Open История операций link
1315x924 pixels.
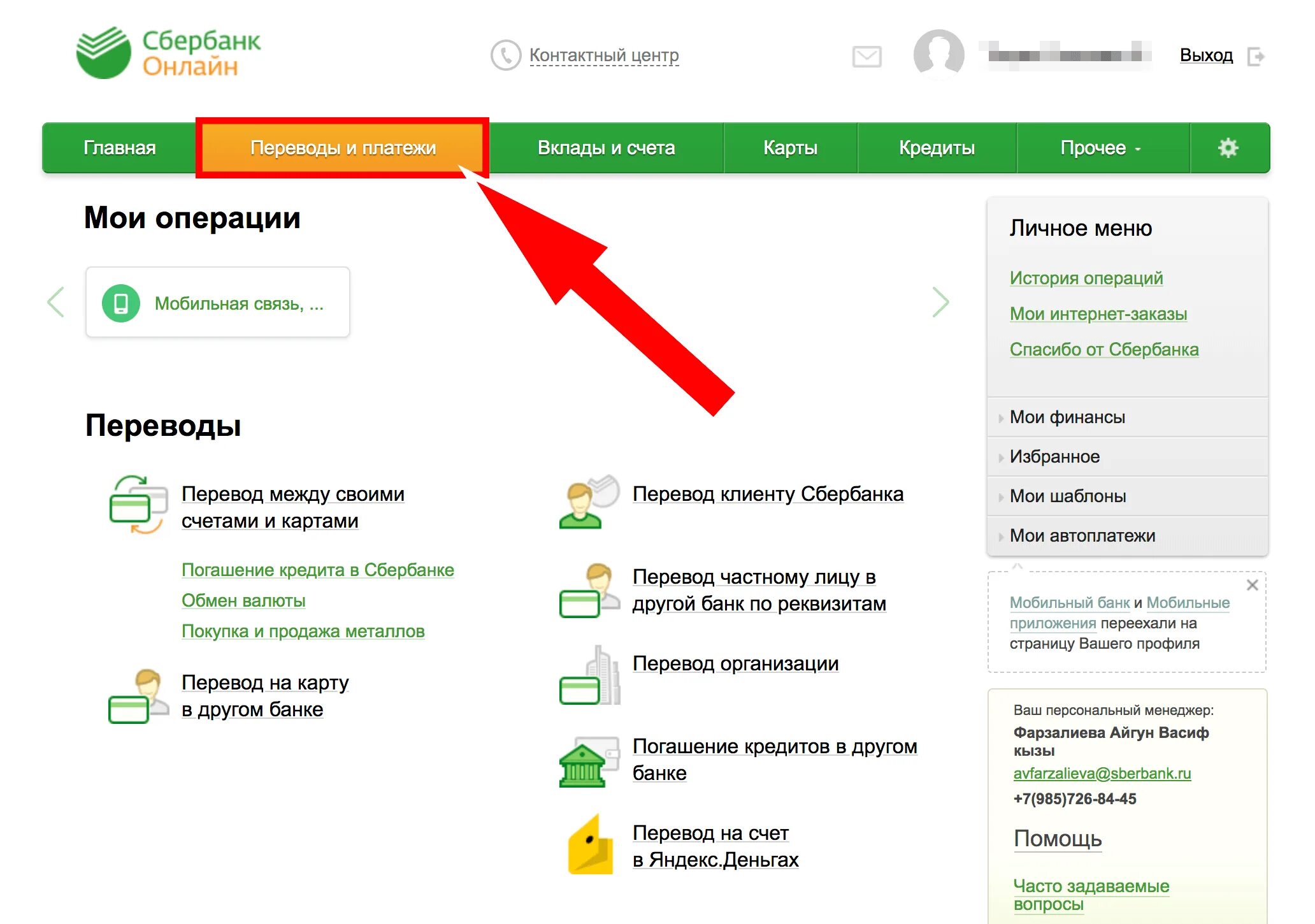(x=1086, y=278)
